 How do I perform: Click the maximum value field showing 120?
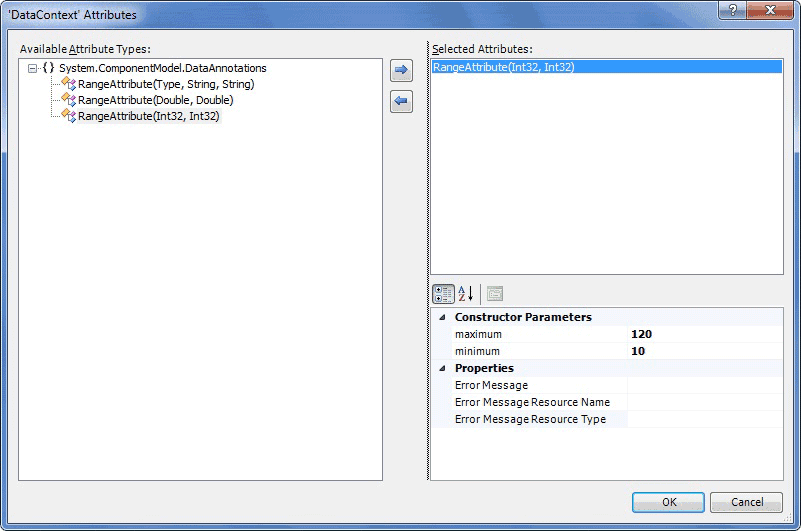pos(705,334)
